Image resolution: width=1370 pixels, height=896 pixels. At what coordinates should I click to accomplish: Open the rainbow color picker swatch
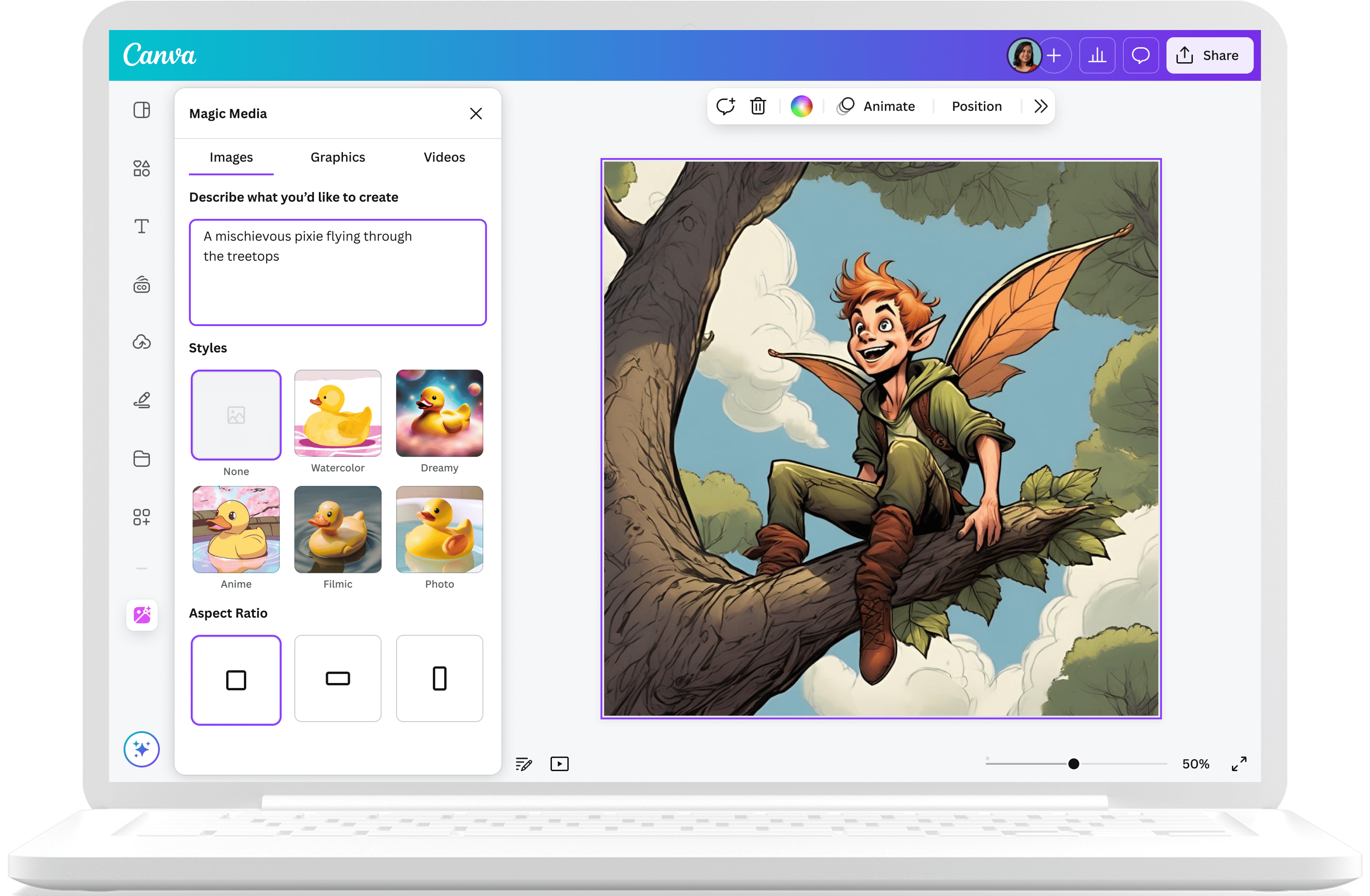(x=801, y=106)
